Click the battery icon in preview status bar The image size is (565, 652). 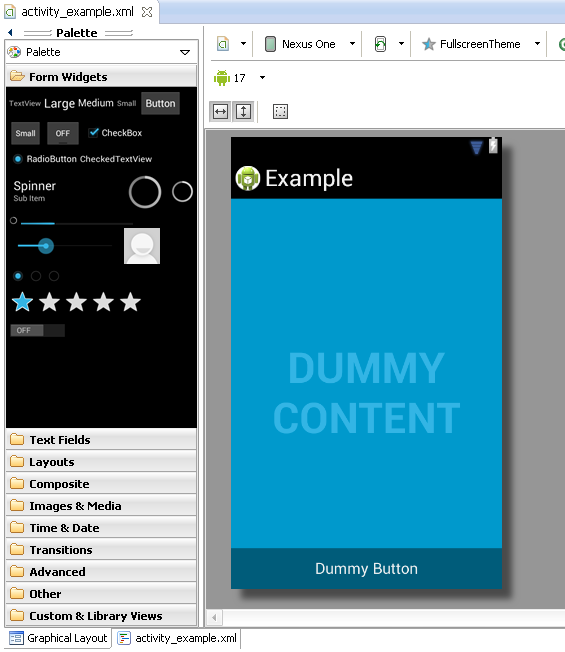493,146
